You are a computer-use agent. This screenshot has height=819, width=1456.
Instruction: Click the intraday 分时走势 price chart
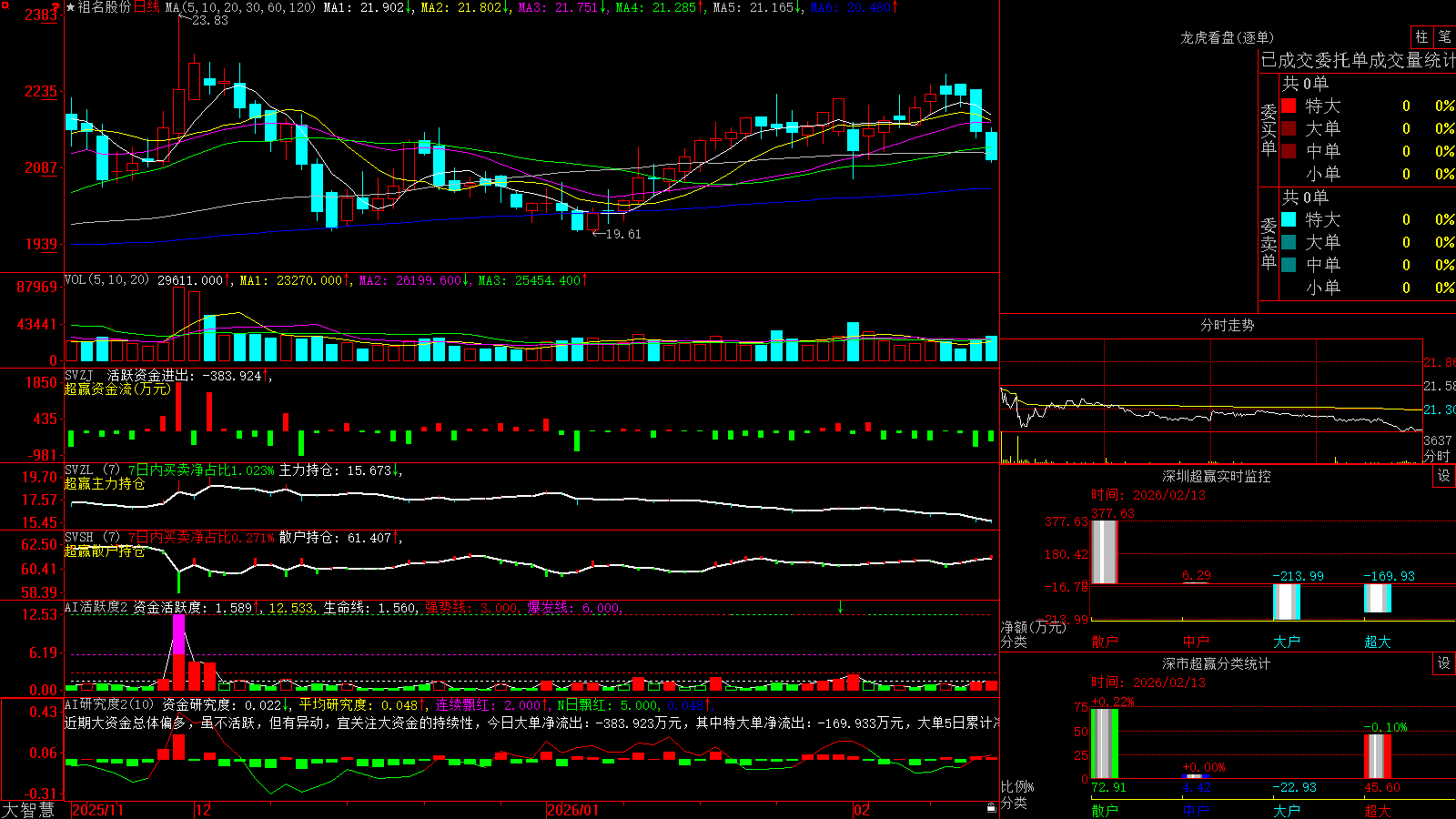[1211, 386]
